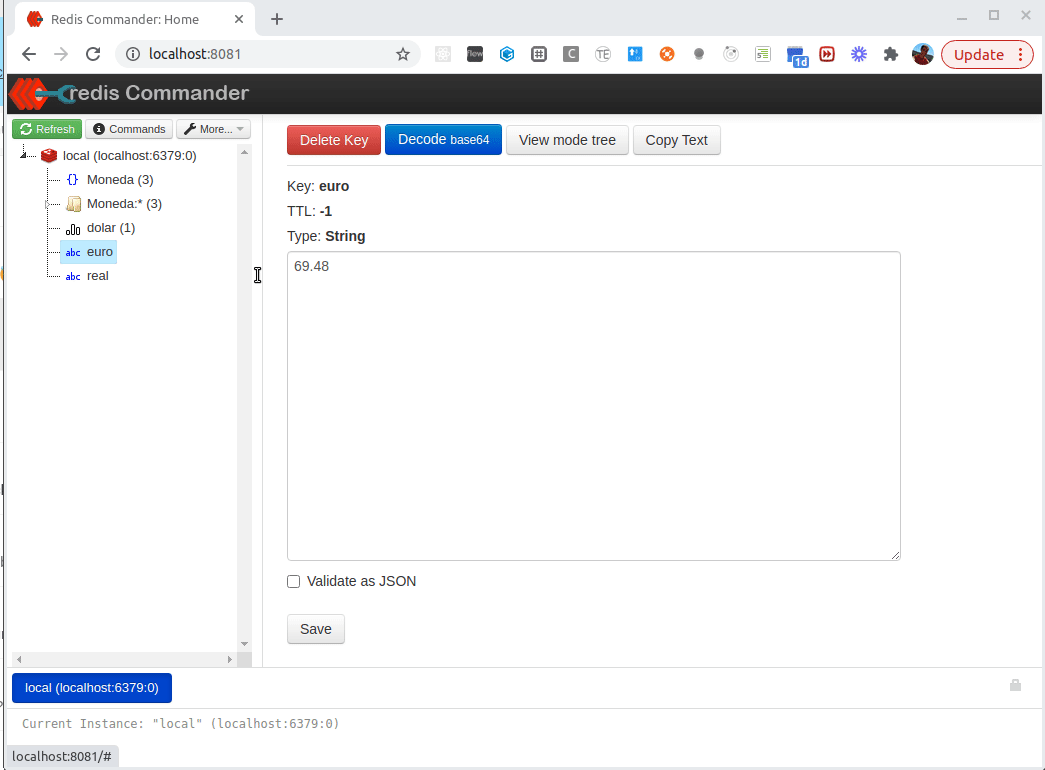Viewport: 1045px width, 770px height.
Task: Enable Validate as JSON checkbox
Action: click(293, 581)
